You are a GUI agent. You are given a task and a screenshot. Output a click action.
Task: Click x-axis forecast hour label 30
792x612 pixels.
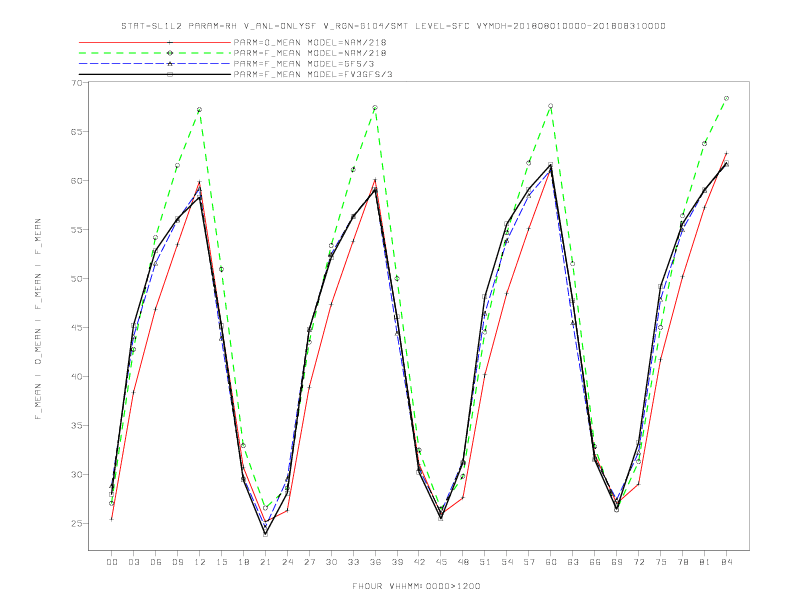pos(331,562)
